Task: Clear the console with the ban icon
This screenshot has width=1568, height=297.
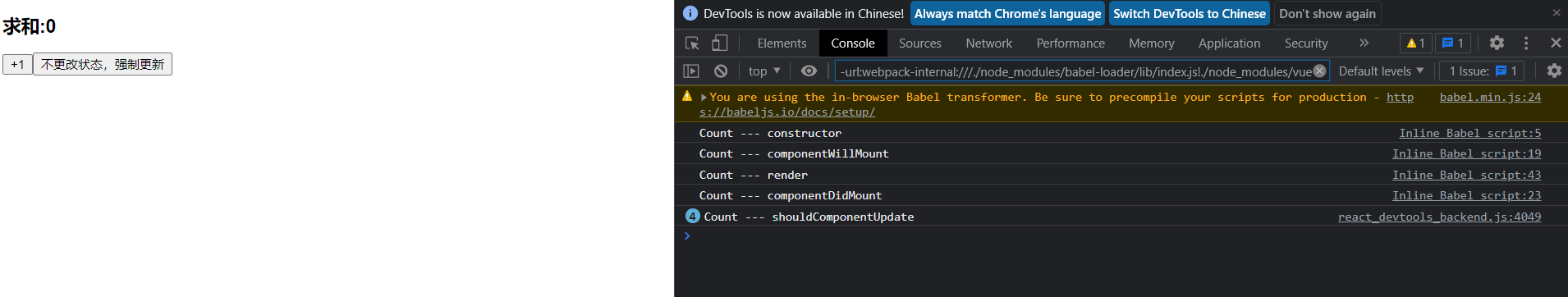Action: (x=721, y=71)
